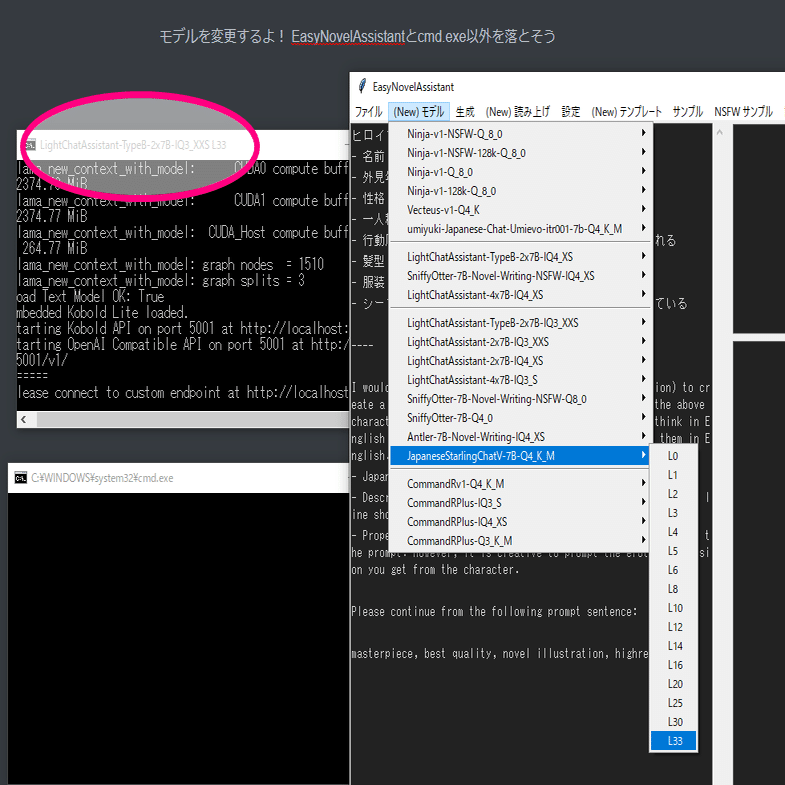Select Ninja-v1-128k-Q_8_0 model entry

521,191
